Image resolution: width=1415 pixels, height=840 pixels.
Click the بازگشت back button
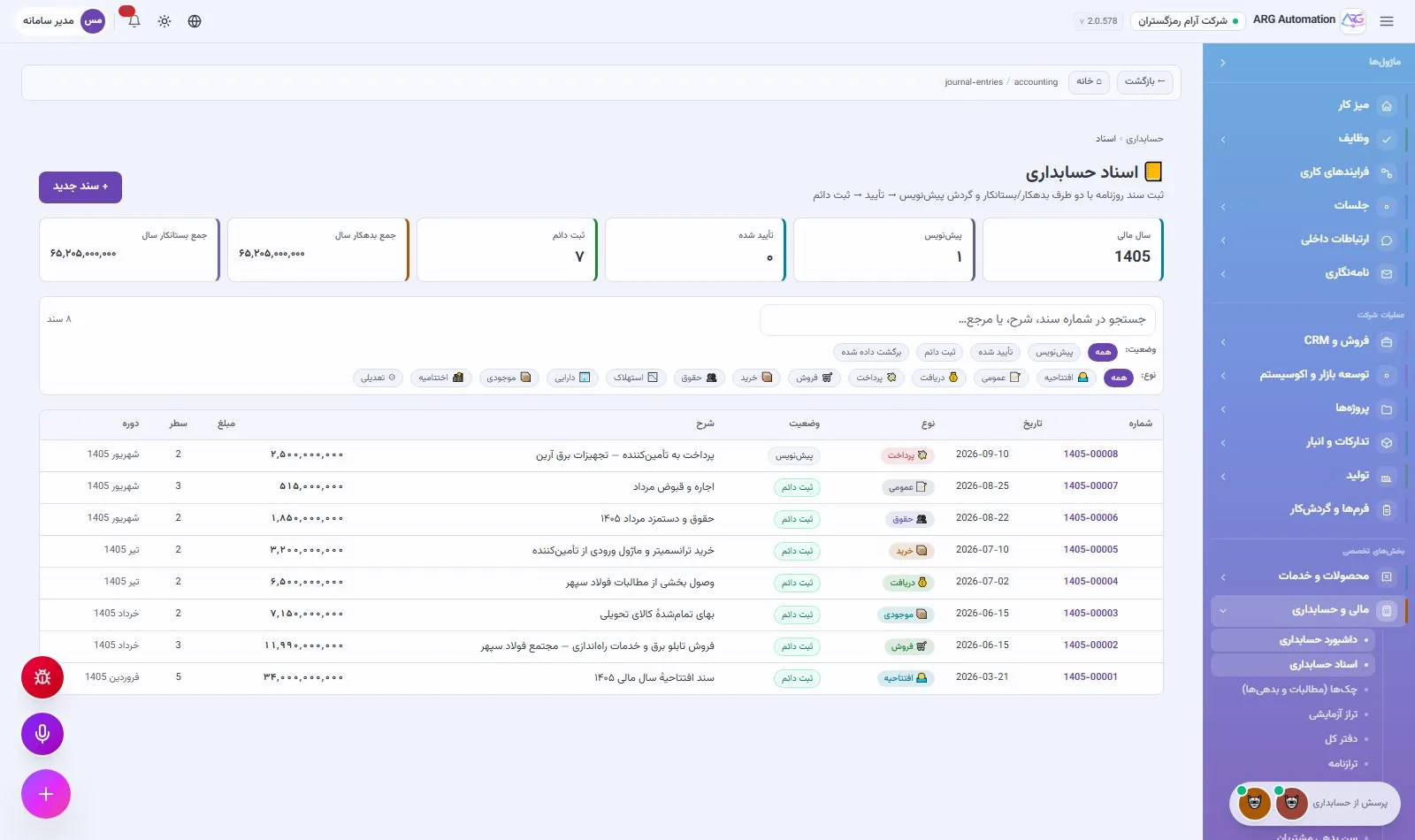[1144, 81]
